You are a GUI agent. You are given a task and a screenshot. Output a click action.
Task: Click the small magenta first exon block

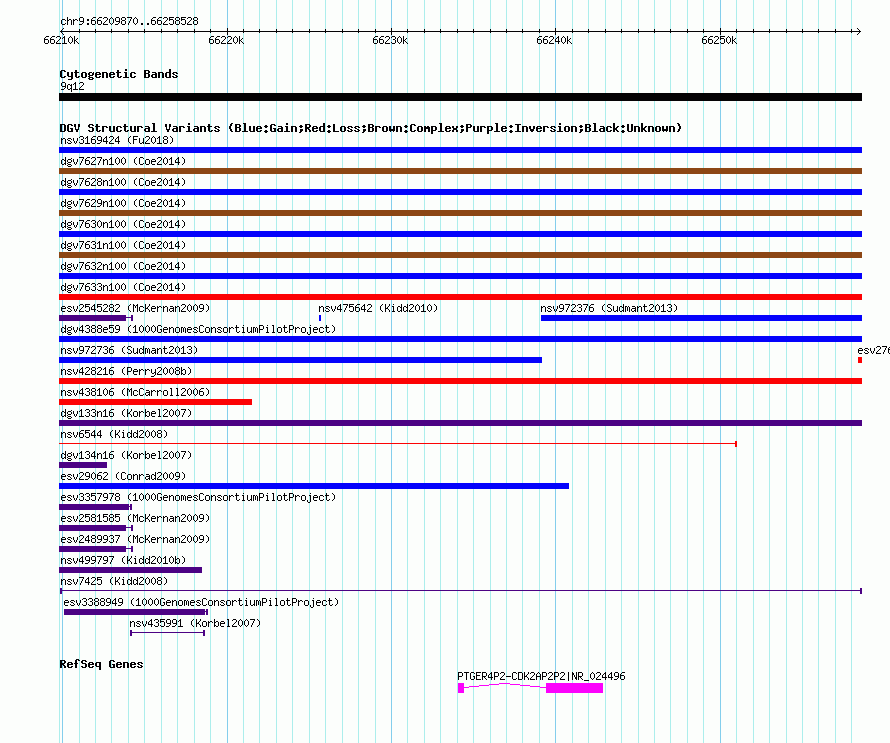461,688
